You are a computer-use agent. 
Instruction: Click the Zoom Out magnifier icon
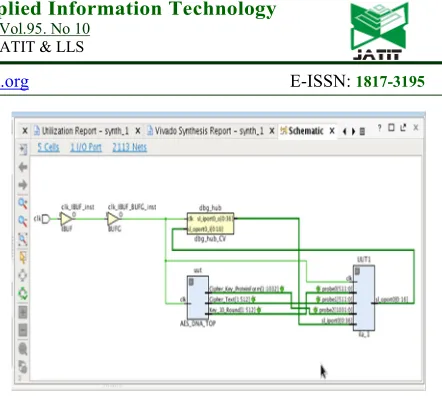(x=23, y=221)
